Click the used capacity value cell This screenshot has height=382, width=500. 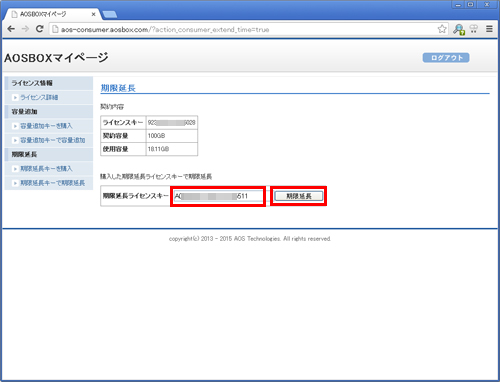(x=172, y=149)
